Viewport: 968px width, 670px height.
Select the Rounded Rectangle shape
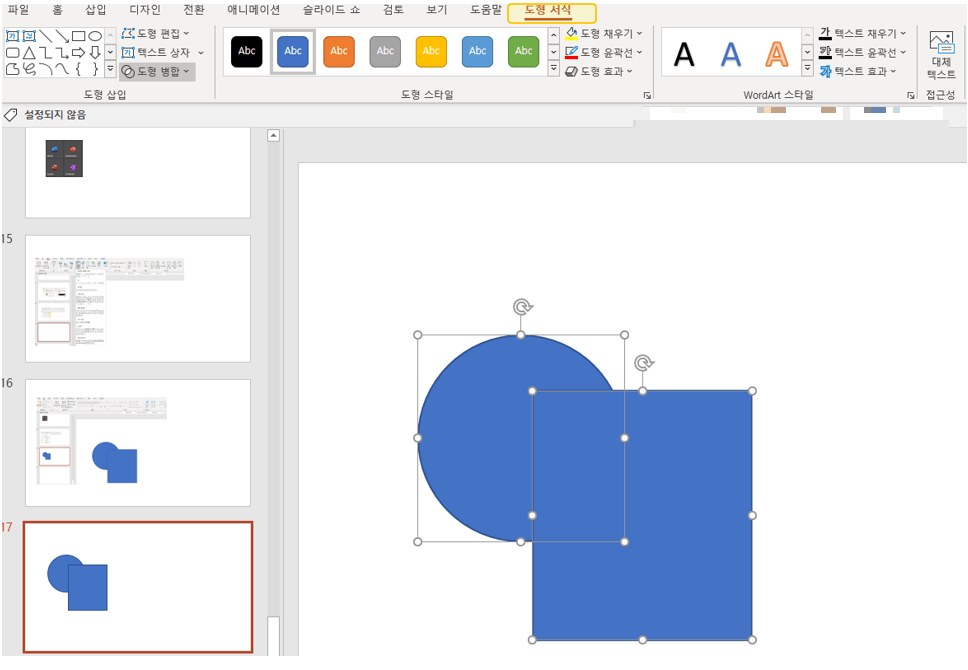(12, 52)
